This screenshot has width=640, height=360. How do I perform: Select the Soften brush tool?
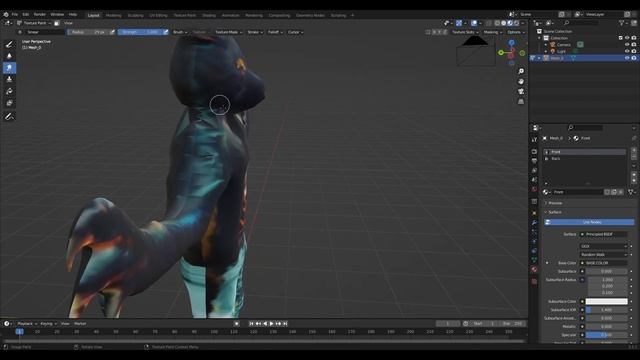(9, 56)
